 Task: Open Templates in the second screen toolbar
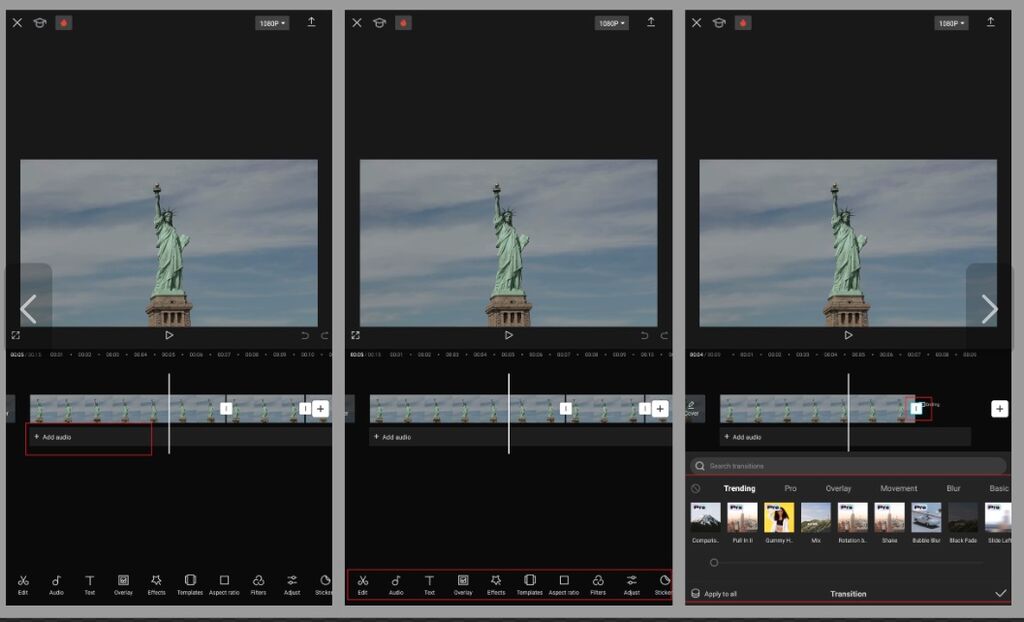click(530, 584)
